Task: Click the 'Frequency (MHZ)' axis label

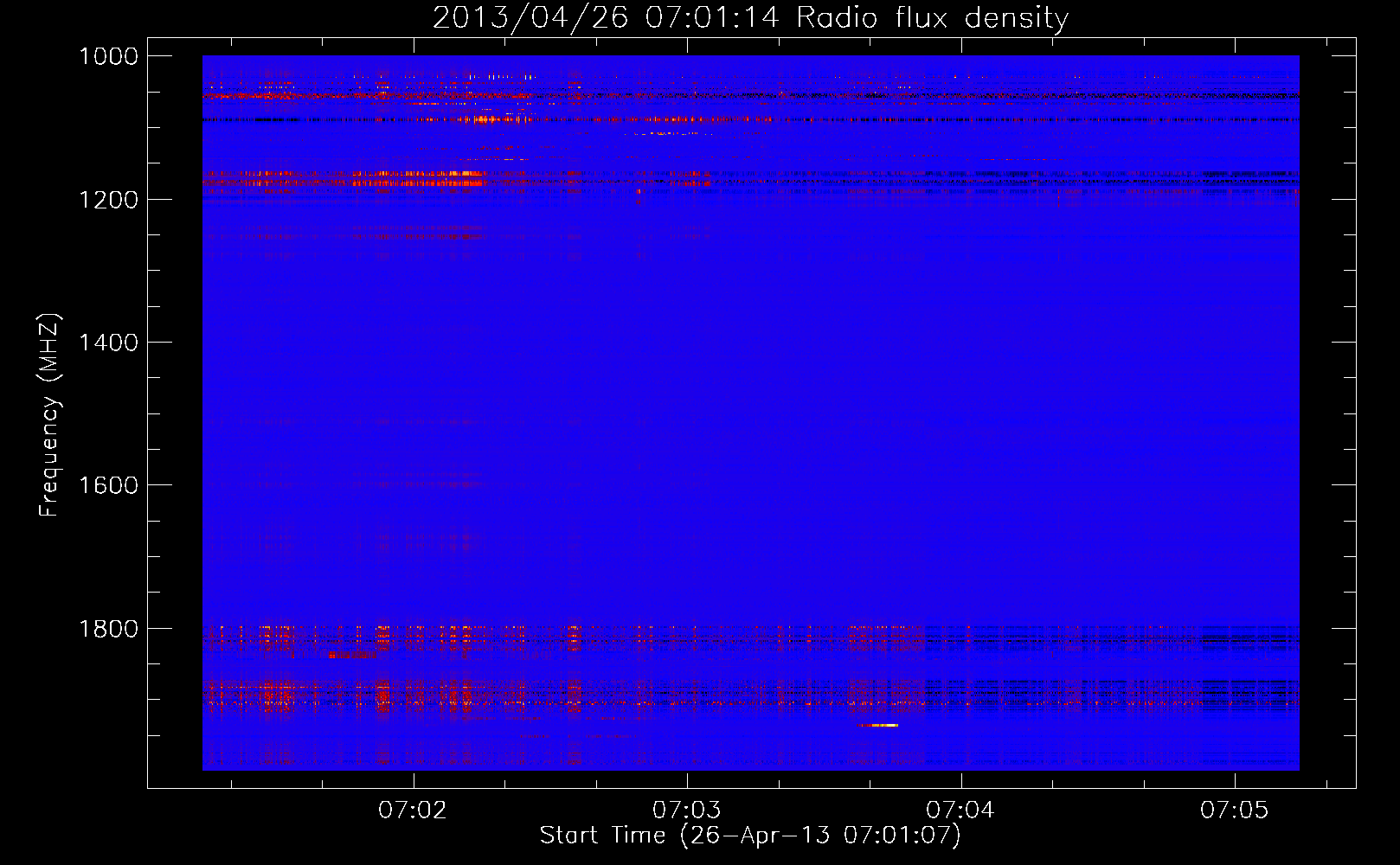Action: coord(49,415)
